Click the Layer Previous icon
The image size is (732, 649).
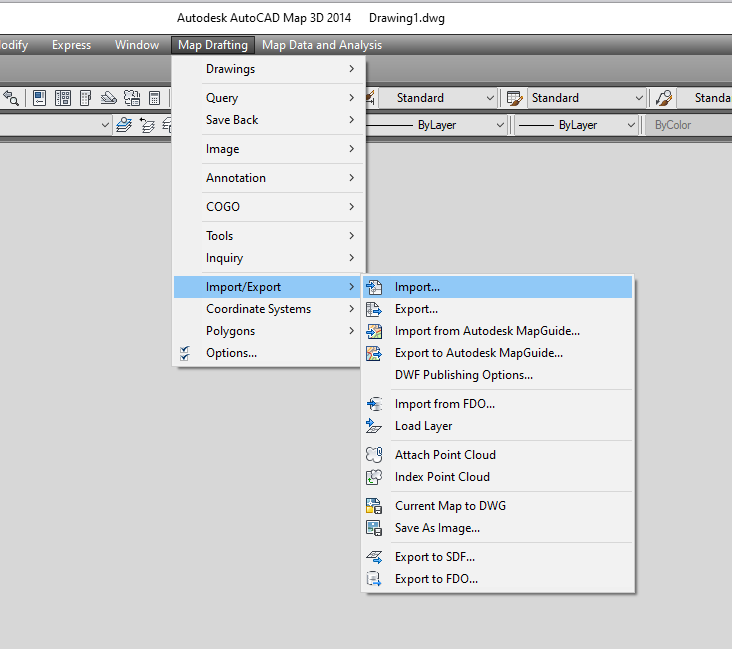click(147, 125)
